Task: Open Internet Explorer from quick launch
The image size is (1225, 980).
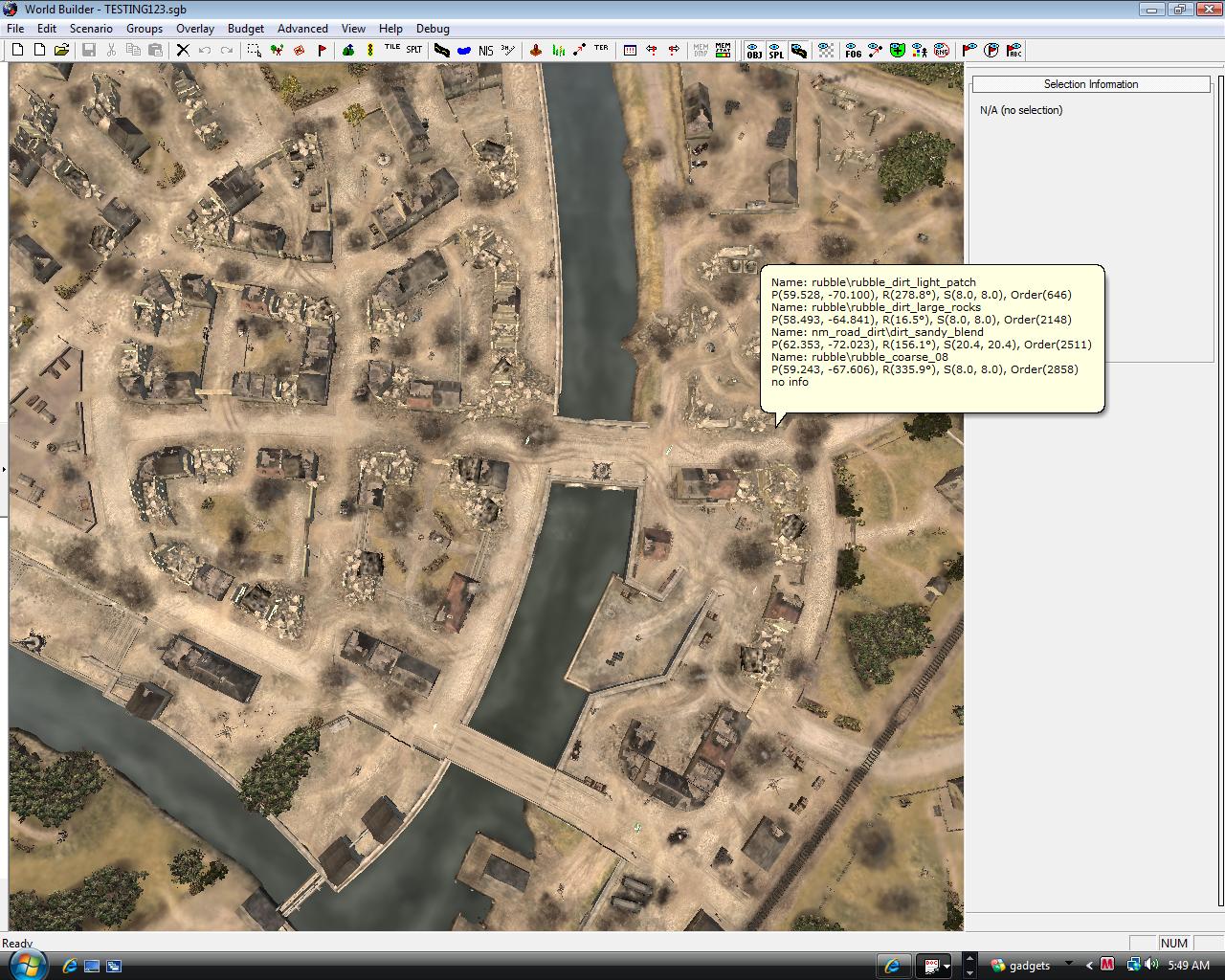Action: click(x=69, y=966)
